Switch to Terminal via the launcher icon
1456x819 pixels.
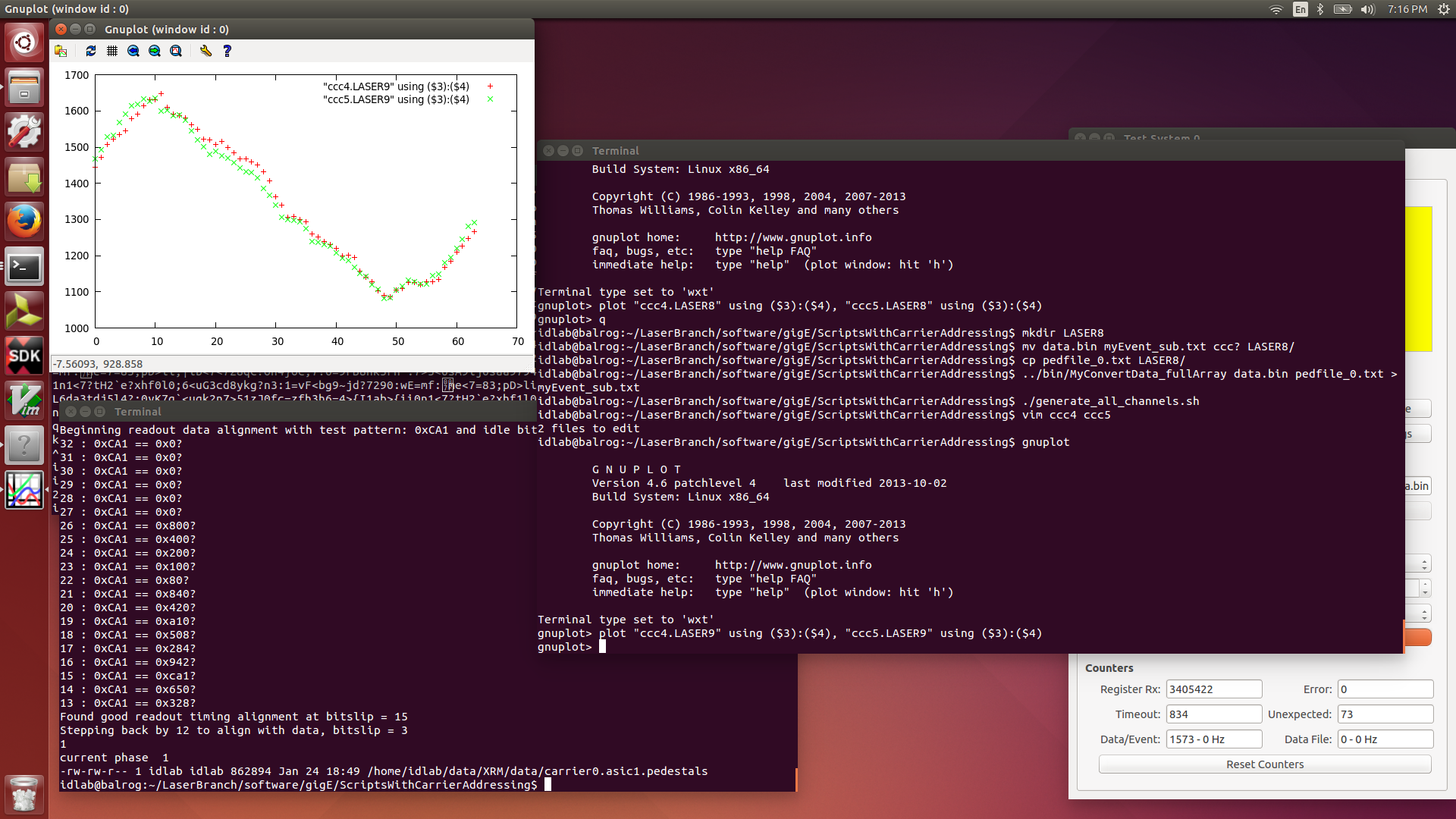pyautogui.click(x=24, y=266)
